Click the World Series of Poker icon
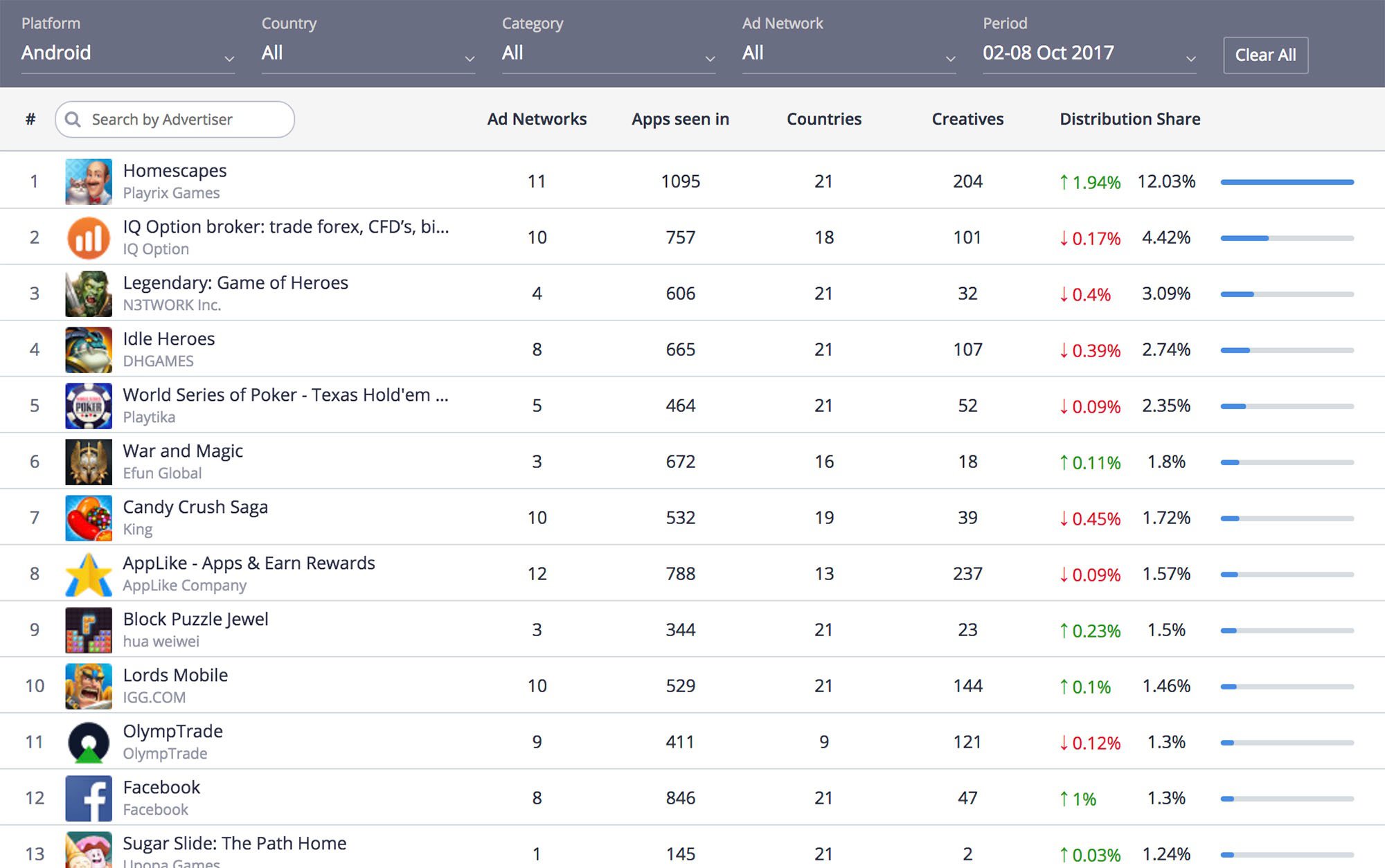 pos(89,406)
